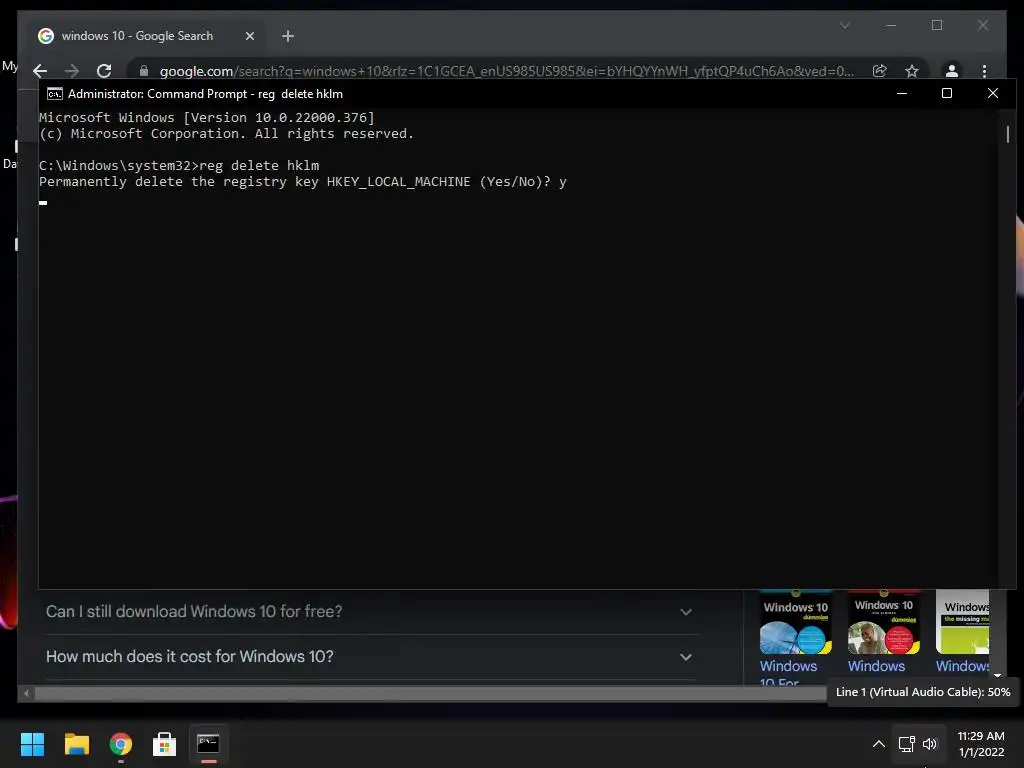The height and width of the screenshot is (768, 1024).
Task: Switch to Chrome from taskbar
Action: pyautogui.click(x=121, y=744)
